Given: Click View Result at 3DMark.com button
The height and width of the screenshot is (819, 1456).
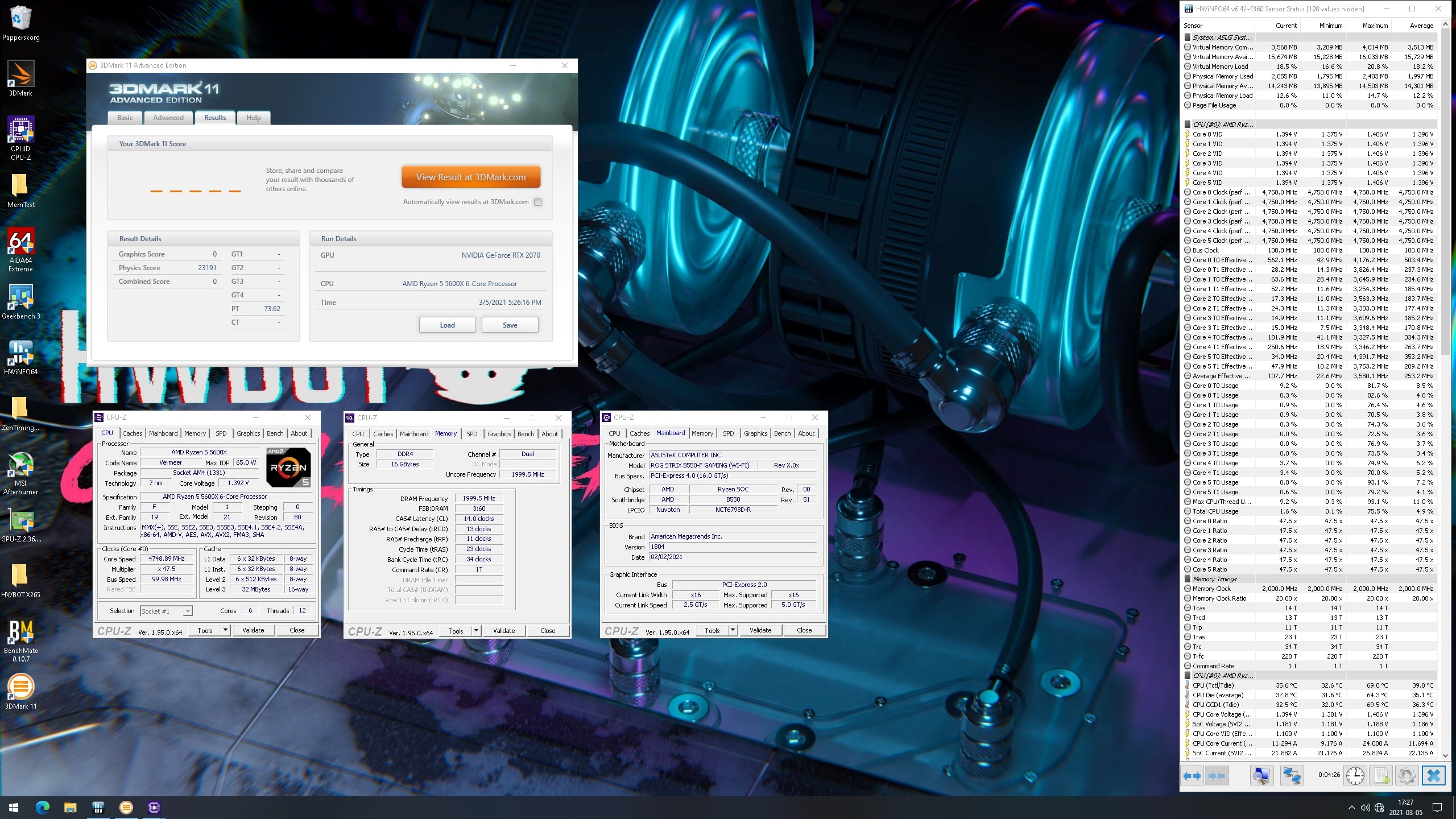Looking at the screenshot, I should point(471,177).
